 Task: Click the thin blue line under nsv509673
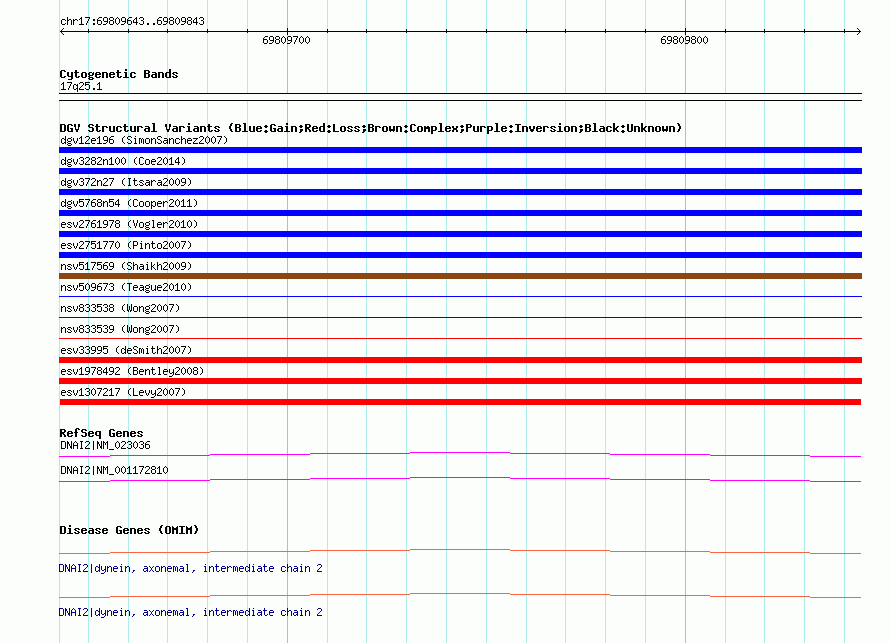(x=460, y=296)
